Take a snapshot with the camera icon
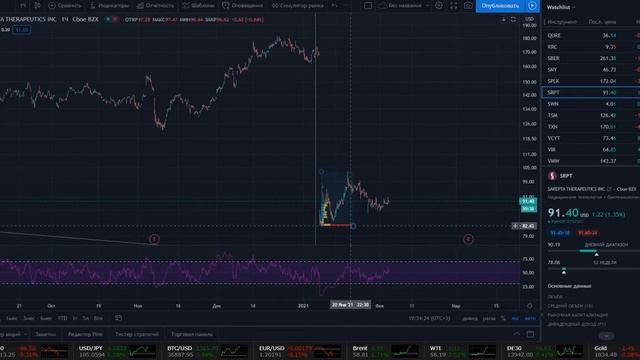Screen dimensions: 640x360 468,5
